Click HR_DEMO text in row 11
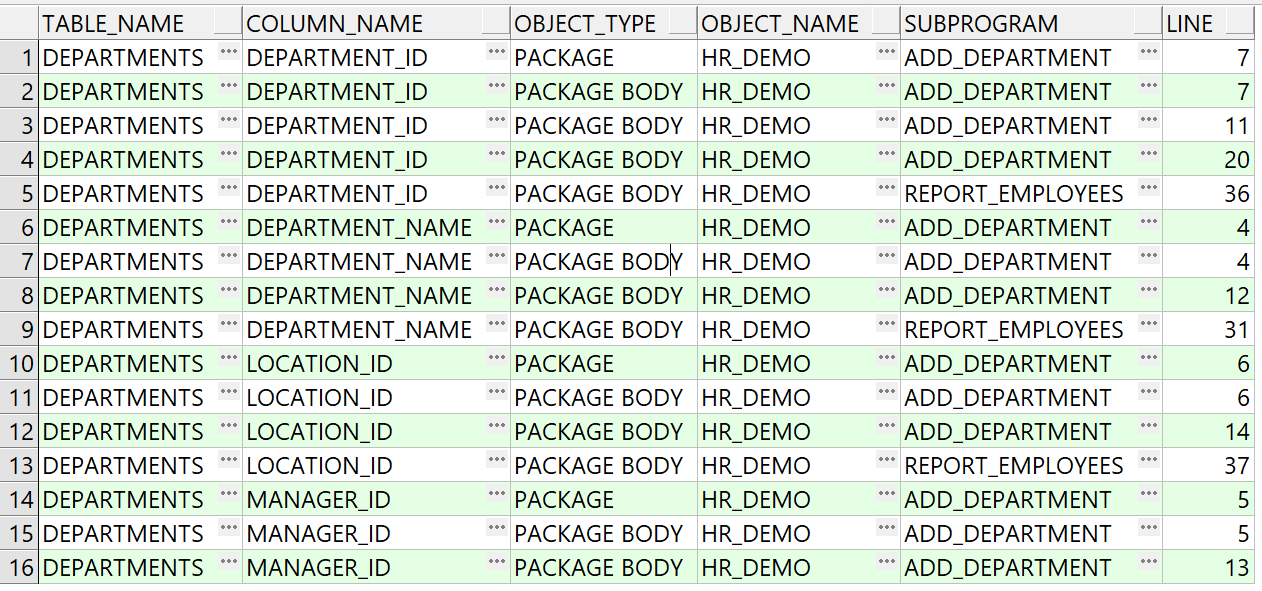The height and width of the screenshot is (591, 1262). coord(756,398)
